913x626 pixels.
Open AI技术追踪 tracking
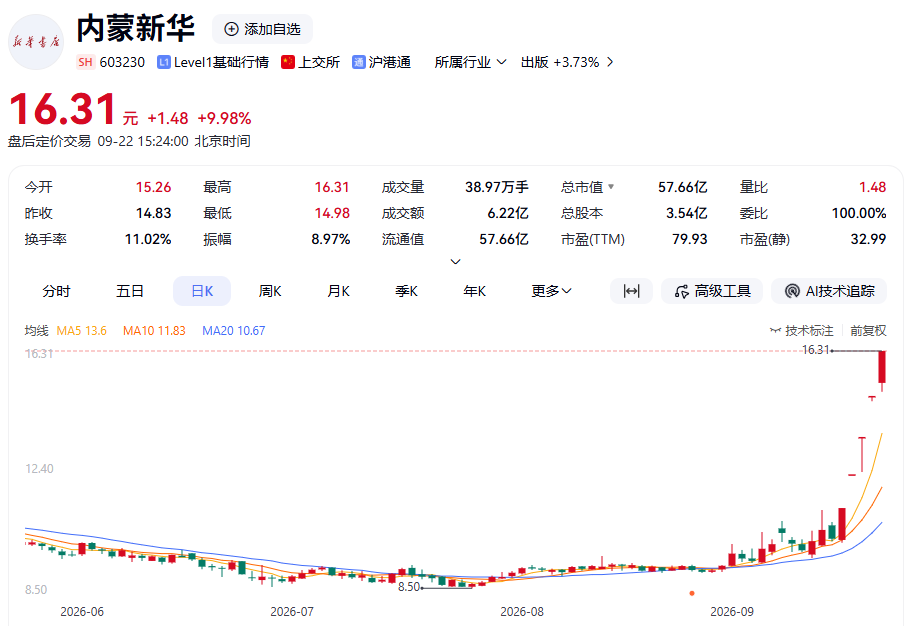coord(829,291)
